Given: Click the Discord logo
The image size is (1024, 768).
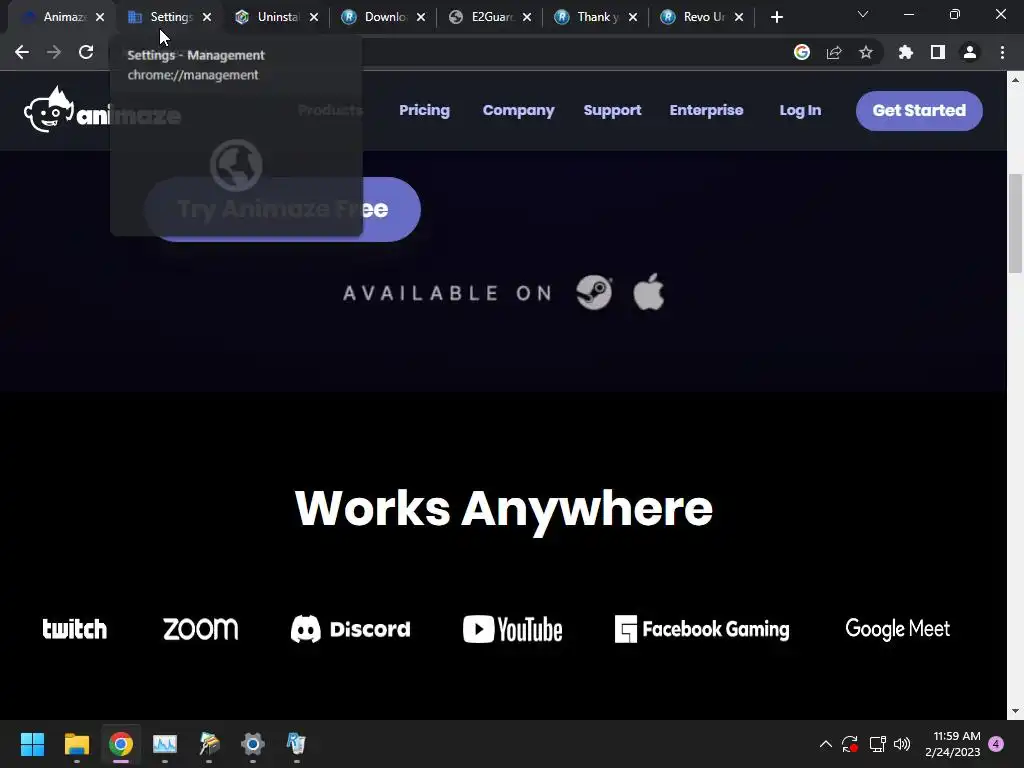Looking at the screenshot, I should (351, 629).
